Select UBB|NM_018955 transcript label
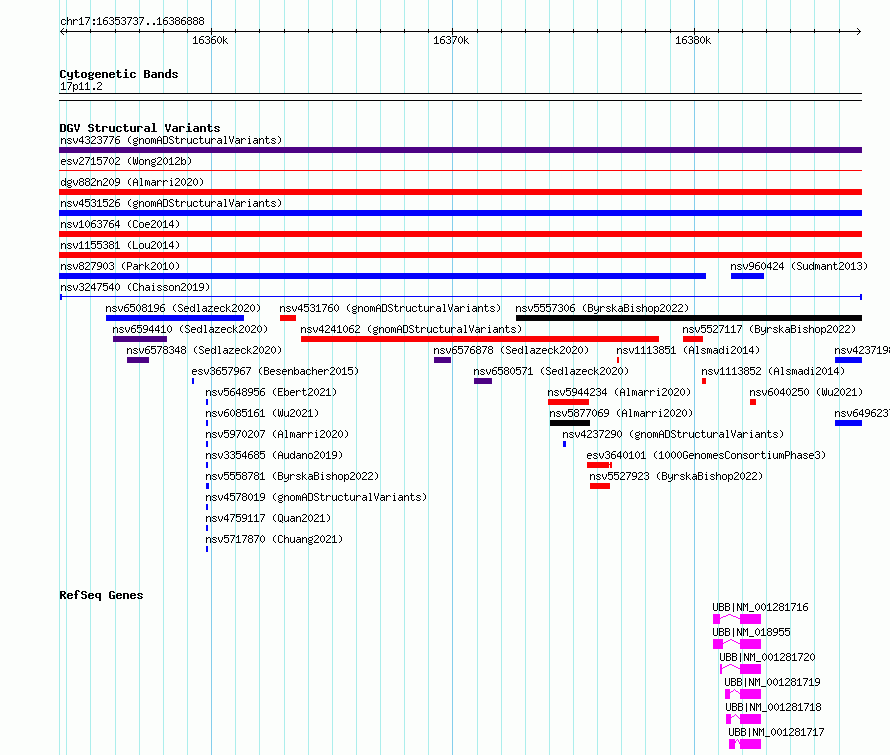 coord(751,632)
